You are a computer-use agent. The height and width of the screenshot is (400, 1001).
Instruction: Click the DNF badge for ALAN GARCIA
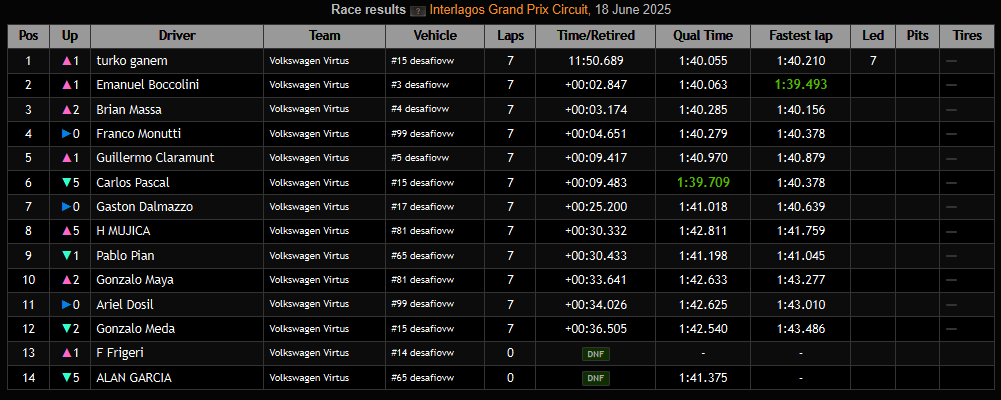coord(596,378)
